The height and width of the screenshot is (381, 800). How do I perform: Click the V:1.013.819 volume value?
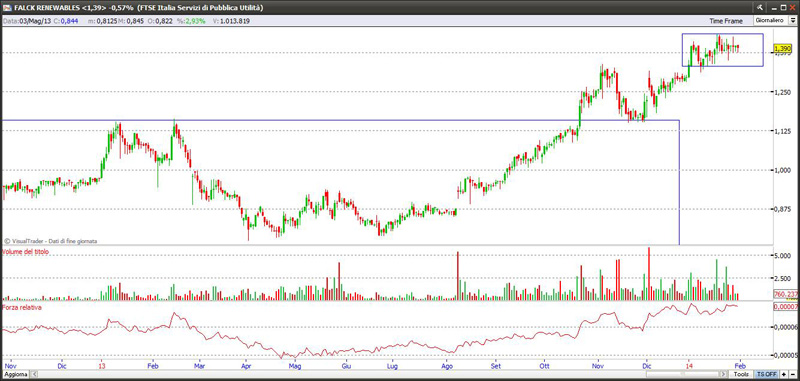click(x=231, y=21)
